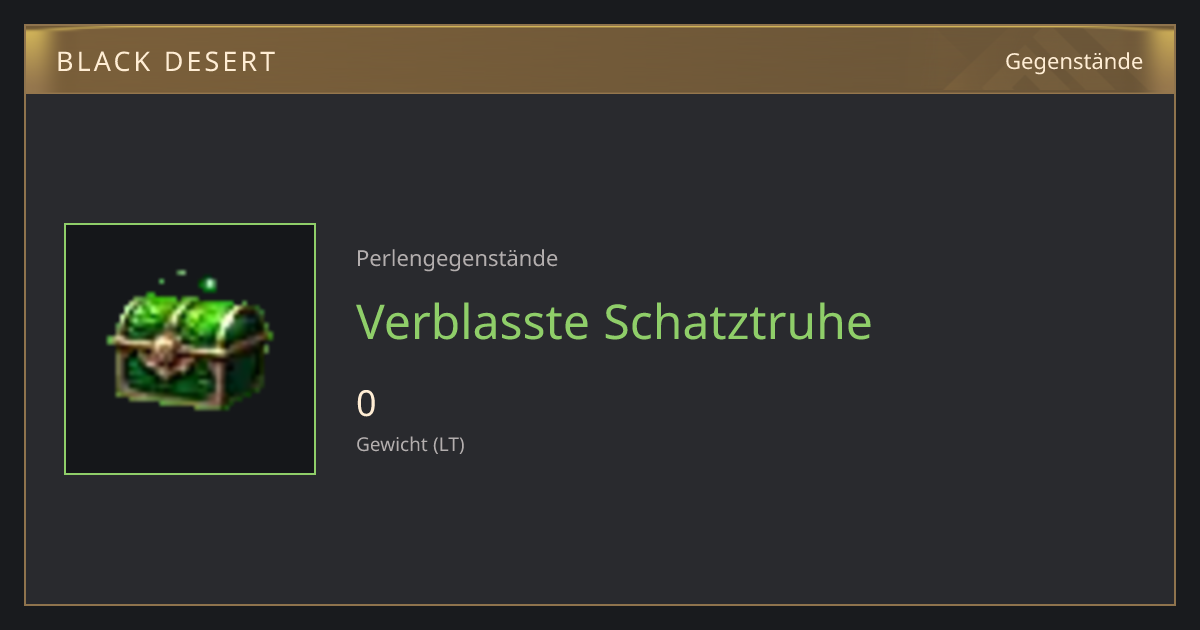1200x630 pixels.
Task: Click the (LT) unit text
Action: tap(449, 444)
